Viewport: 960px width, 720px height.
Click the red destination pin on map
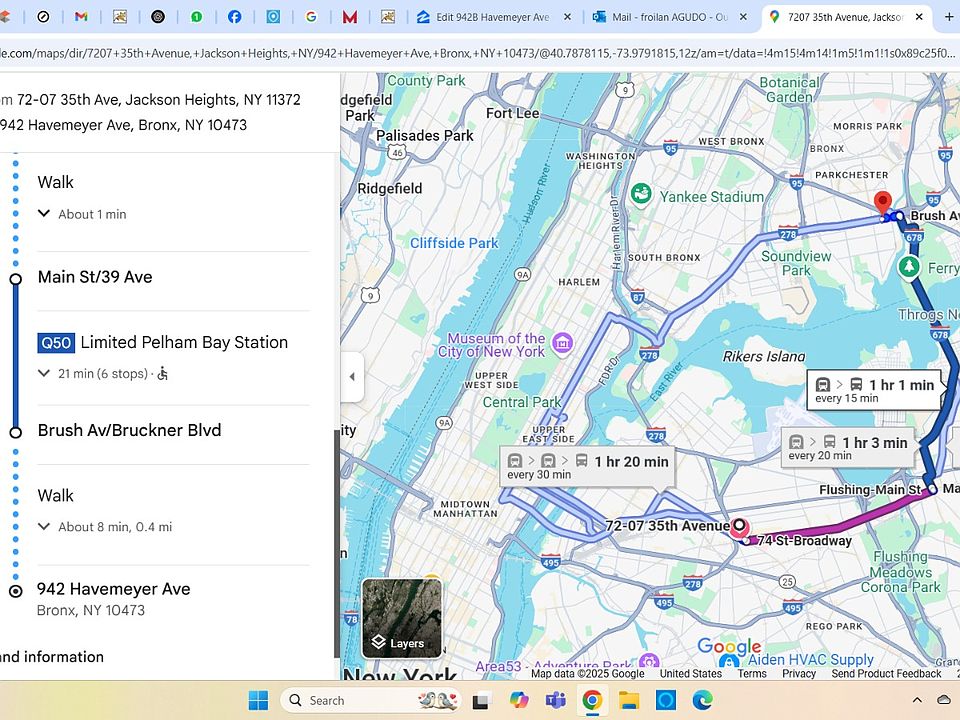click(x=882, y=203)
